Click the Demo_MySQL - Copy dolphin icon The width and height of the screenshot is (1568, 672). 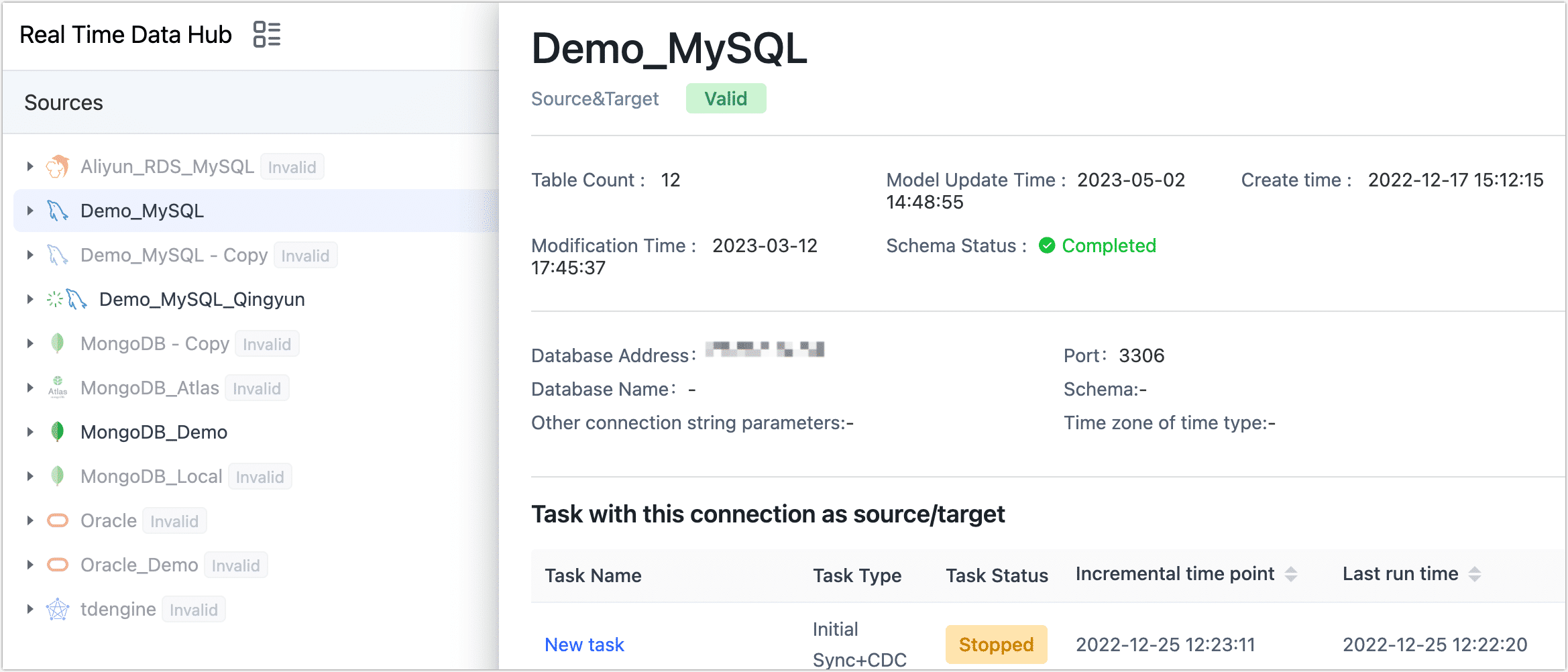click(58, 255)
